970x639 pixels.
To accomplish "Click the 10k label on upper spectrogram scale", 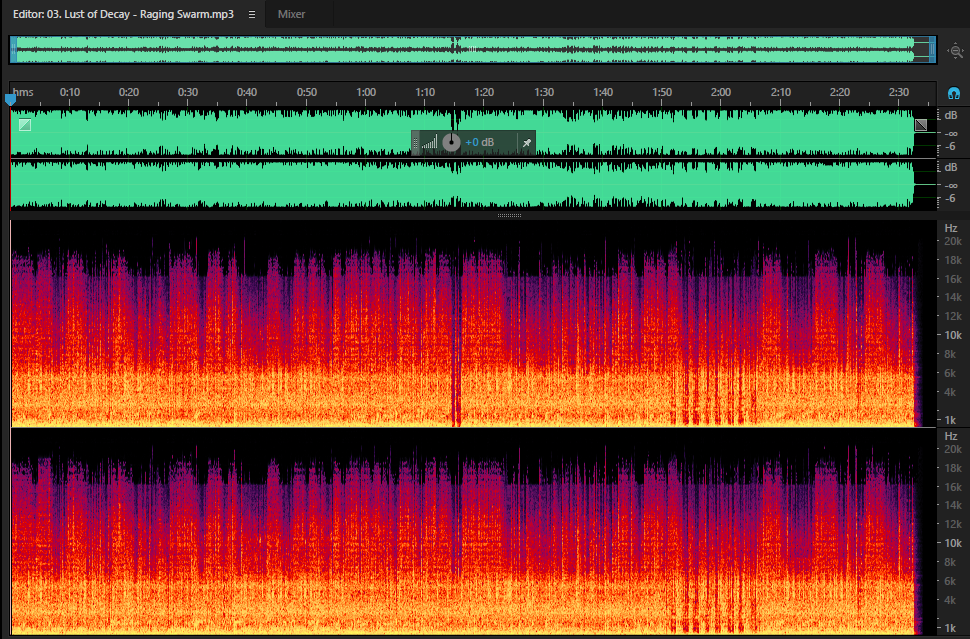I will coord(953,335).
